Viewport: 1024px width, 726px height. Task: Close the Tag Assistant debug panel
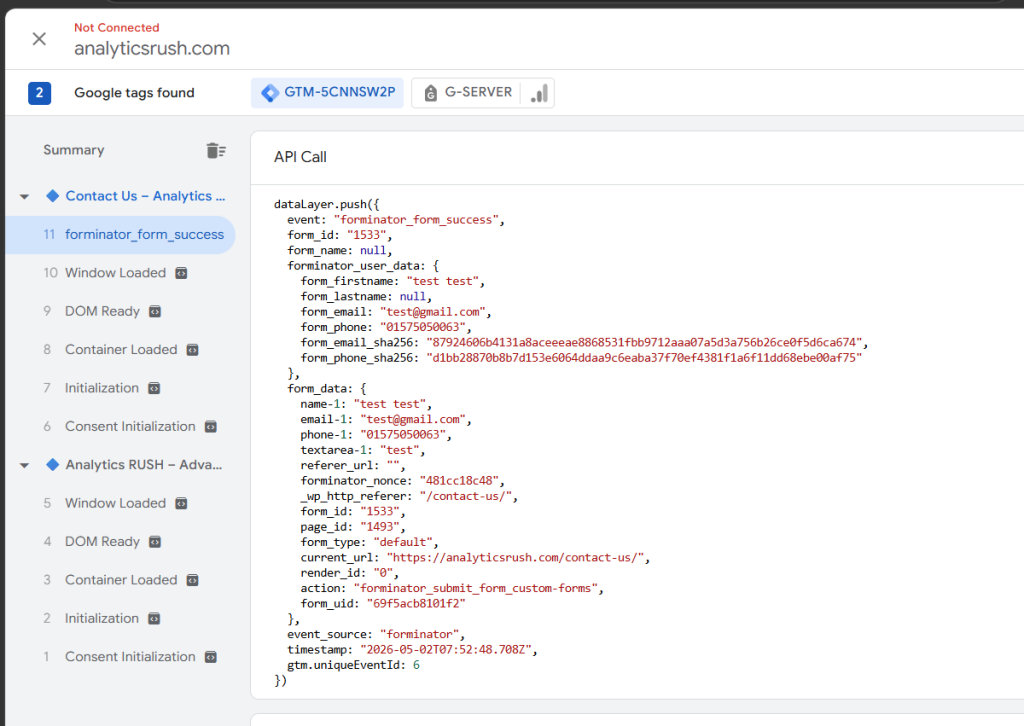click(x=39, y=39)
